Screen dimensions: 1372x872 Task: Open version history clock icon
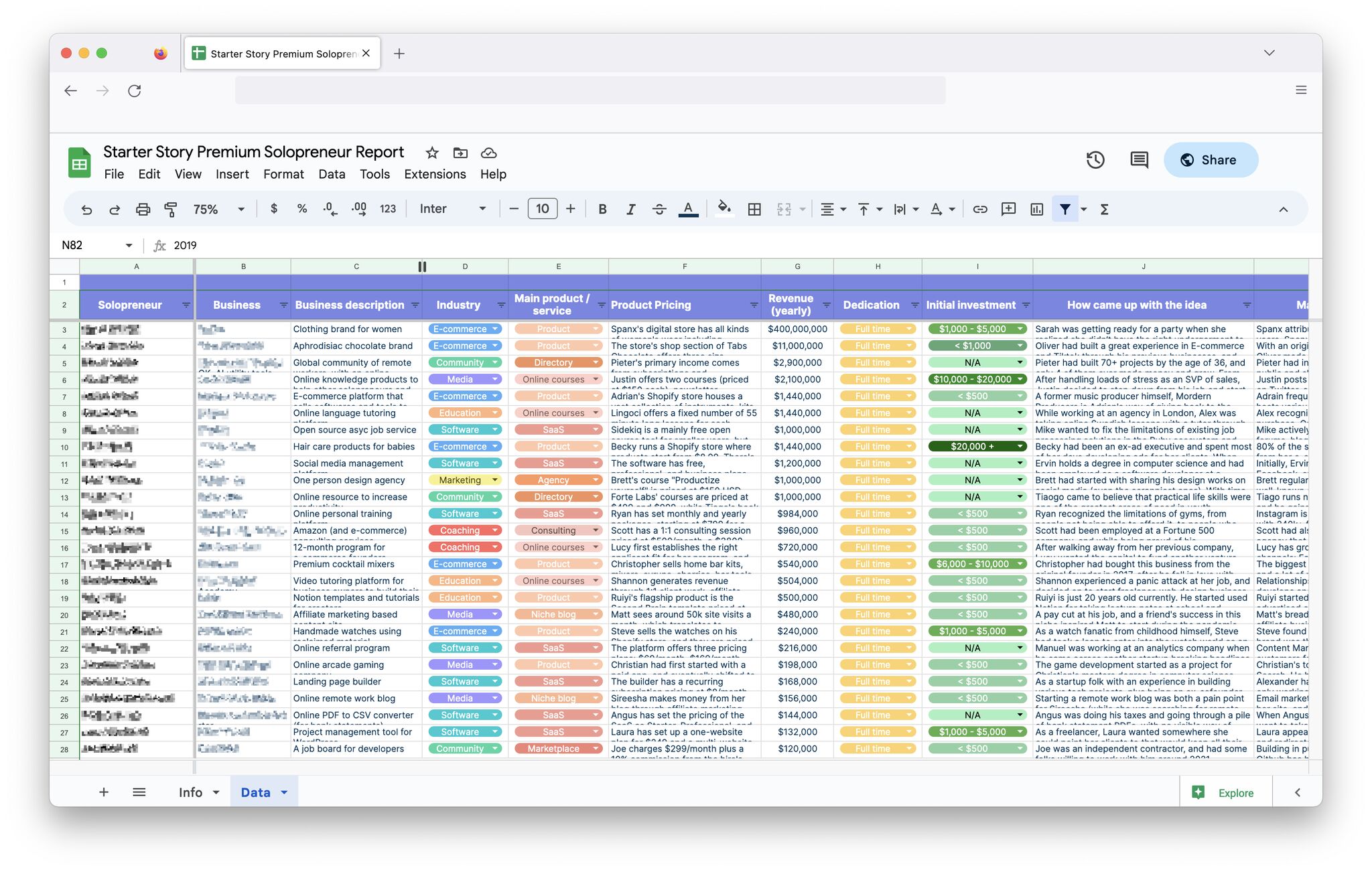(x=1095, y=160)
